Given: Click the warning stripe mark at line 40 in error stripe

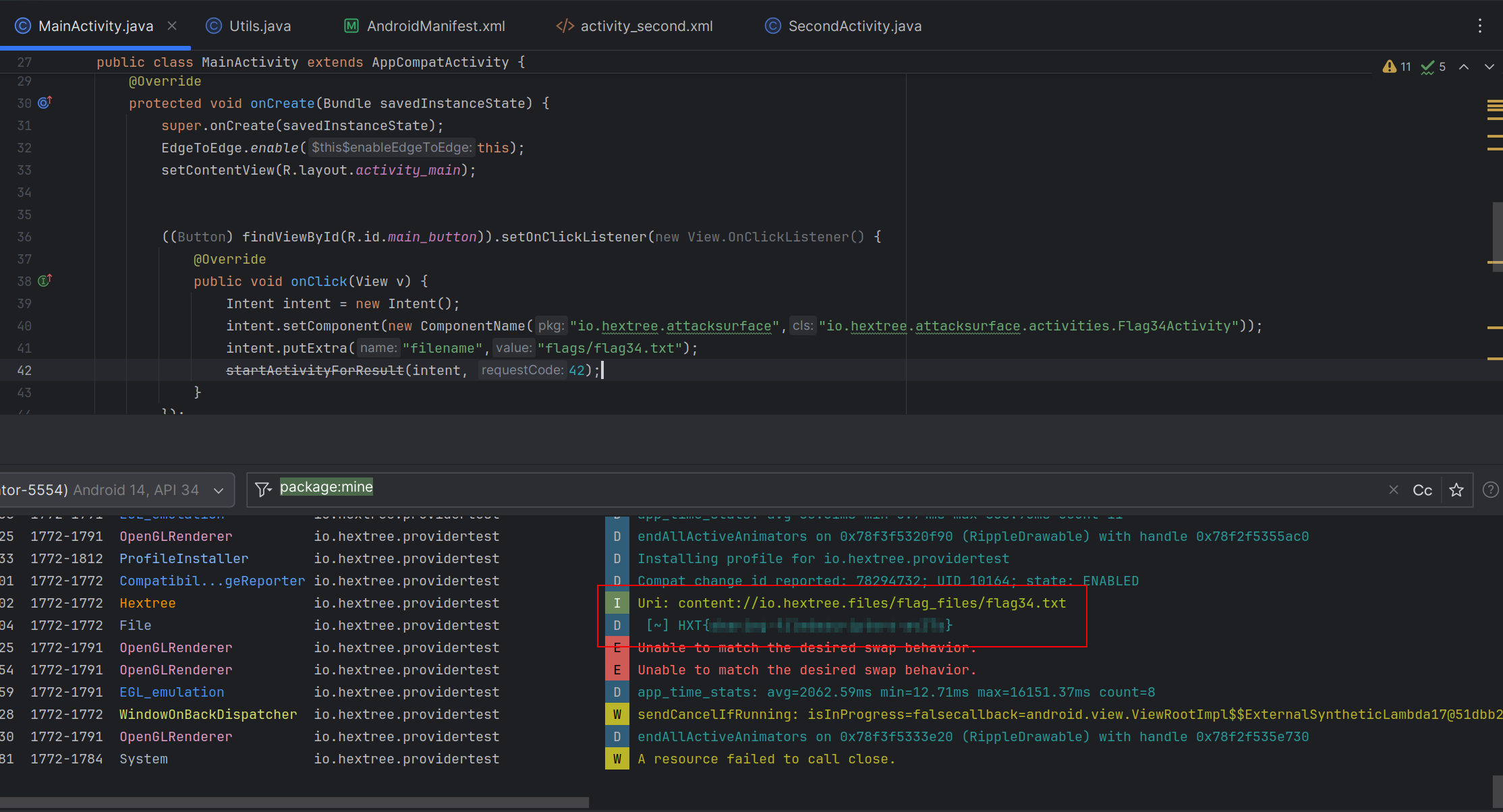Looking at the screenshot, I should (x=1495, y=328).
